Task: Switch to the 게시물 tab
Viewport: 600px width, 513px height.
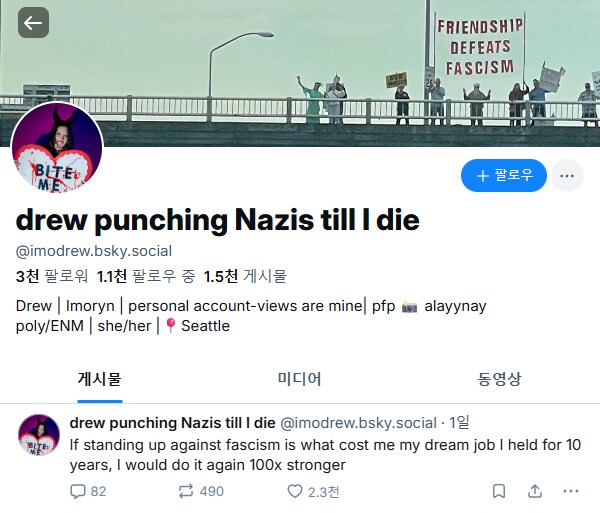Action: click(x=99, y=379)
